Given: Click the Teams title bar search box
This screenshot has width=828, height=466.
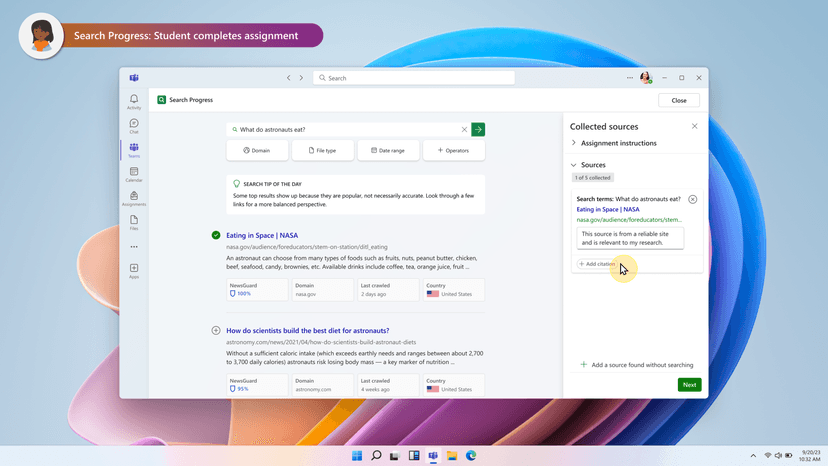Looking at the screenshot, I should tap(413, 78).
